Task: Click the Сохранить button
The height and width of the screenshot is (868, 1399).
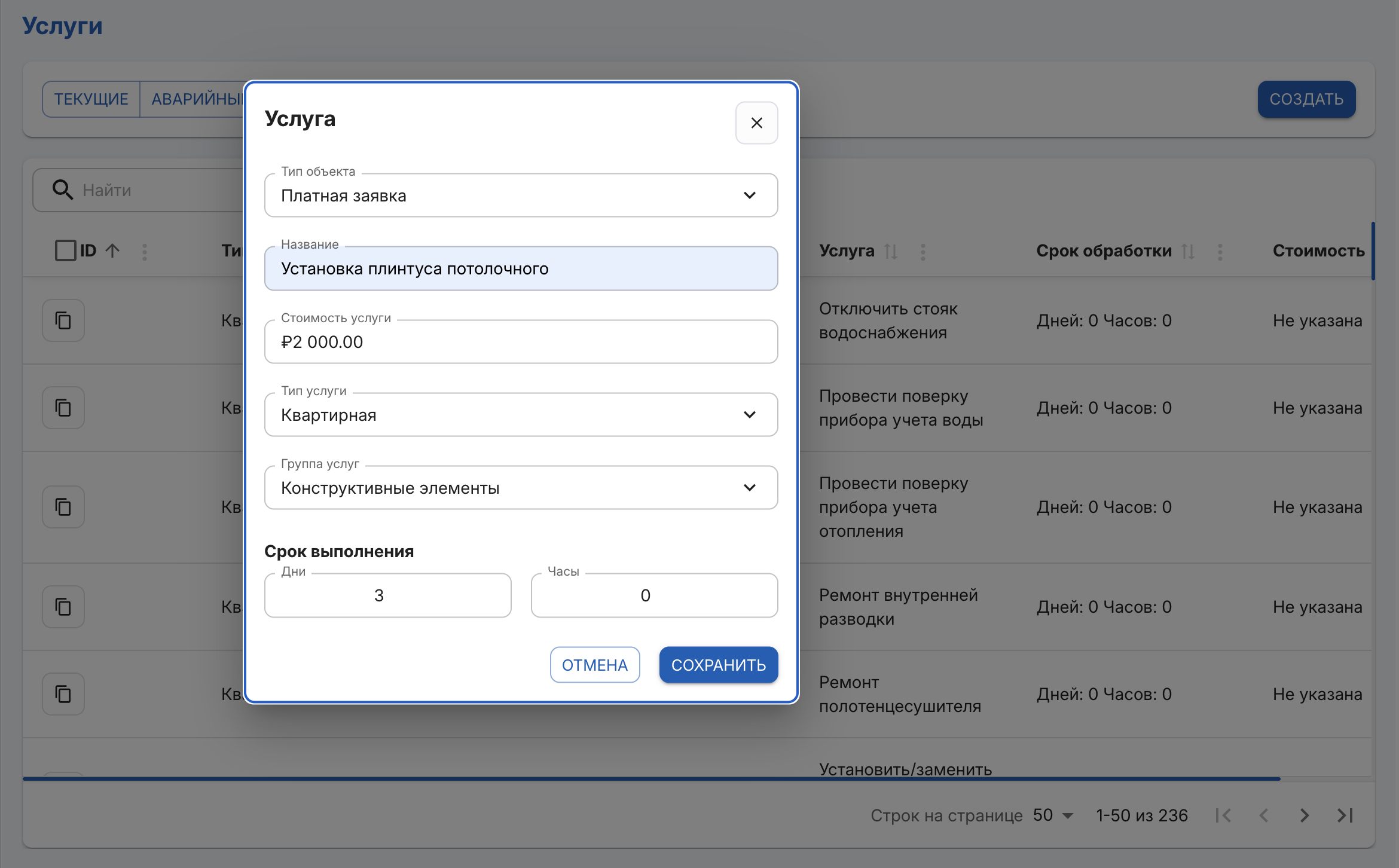Action: 719,665
